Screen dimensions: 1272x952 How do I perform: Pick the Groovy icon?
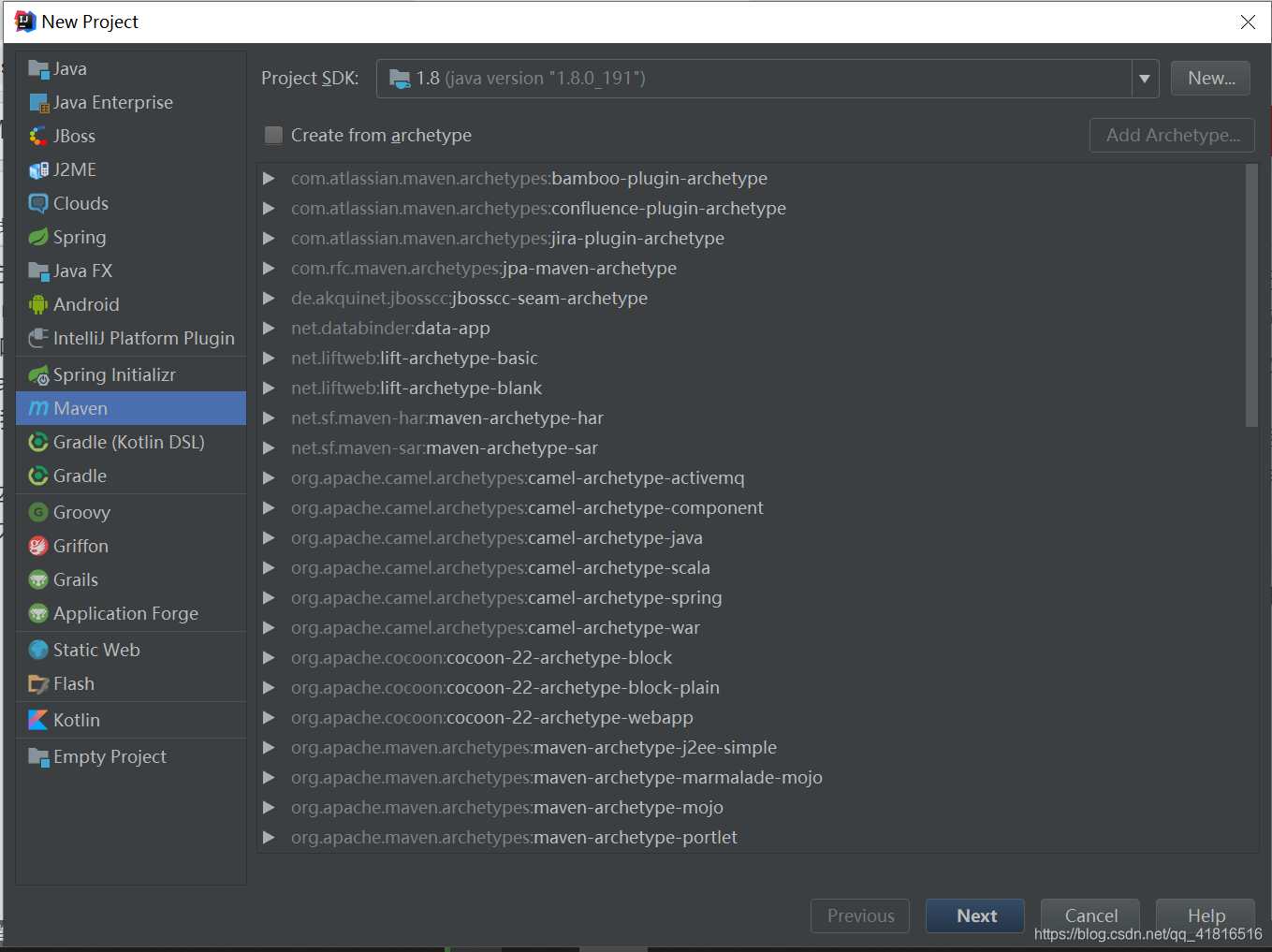pos(38,512)
